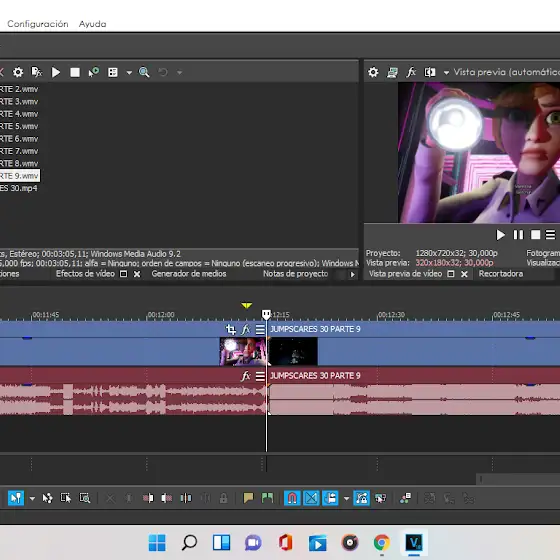Open audio event hamburger menu
The image size is (560, 560).
pyautogui.click(x=260, y=376)
